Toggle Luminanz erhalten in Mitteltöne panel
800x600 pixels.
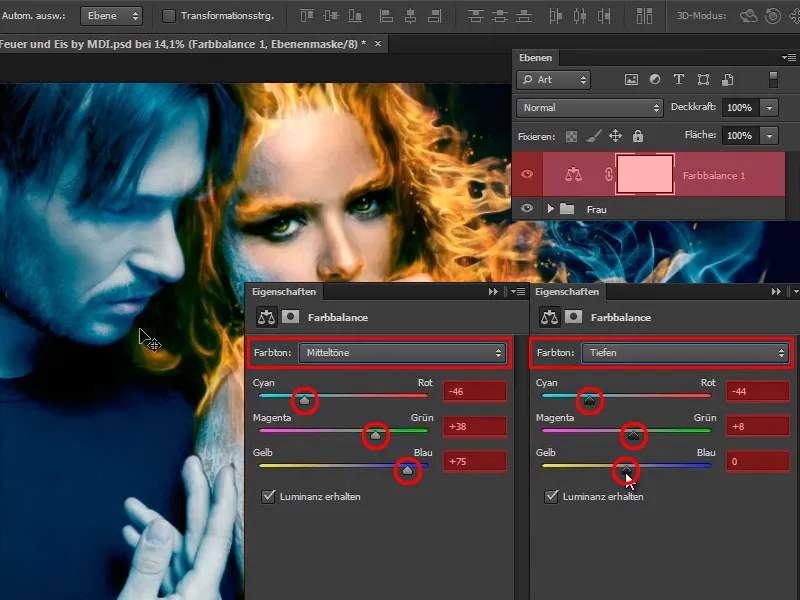click(x=268, y=496)
